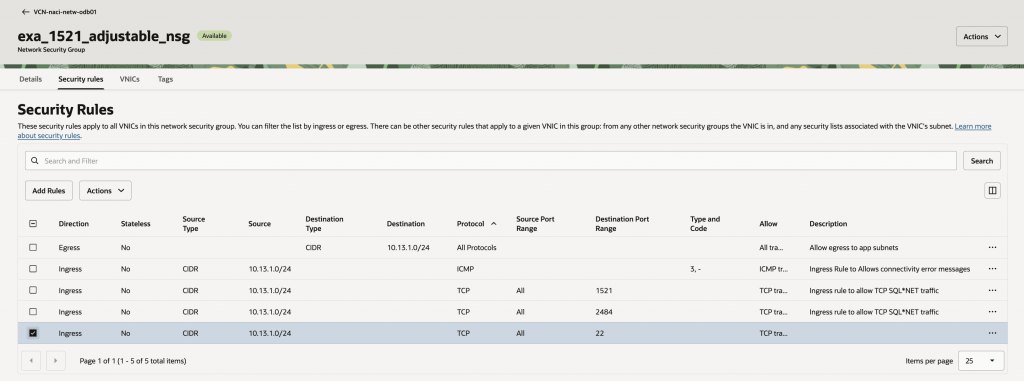Viewport: 1024px width, 381px height.
Task: Go back to VCN-naci-netw-odb01 via arrow
Action: tap(25, 12)
